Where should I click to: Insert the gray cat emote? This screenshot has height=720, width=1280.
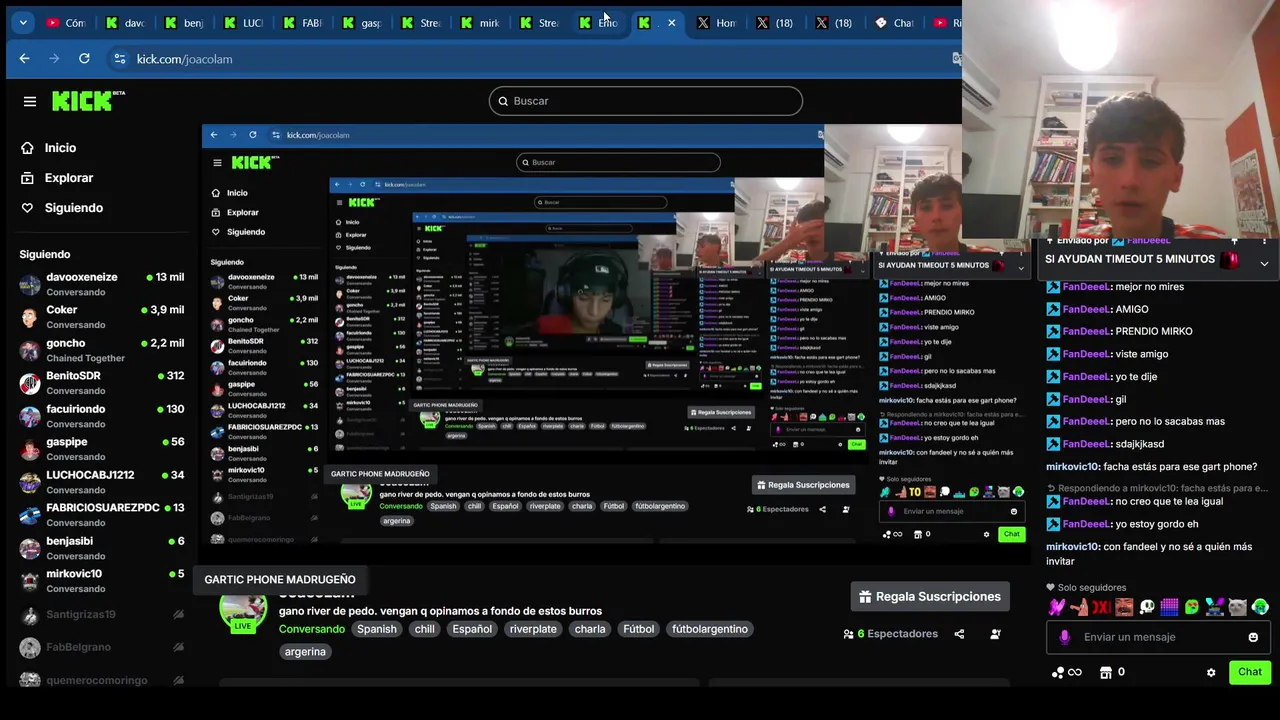point(1237,607)
